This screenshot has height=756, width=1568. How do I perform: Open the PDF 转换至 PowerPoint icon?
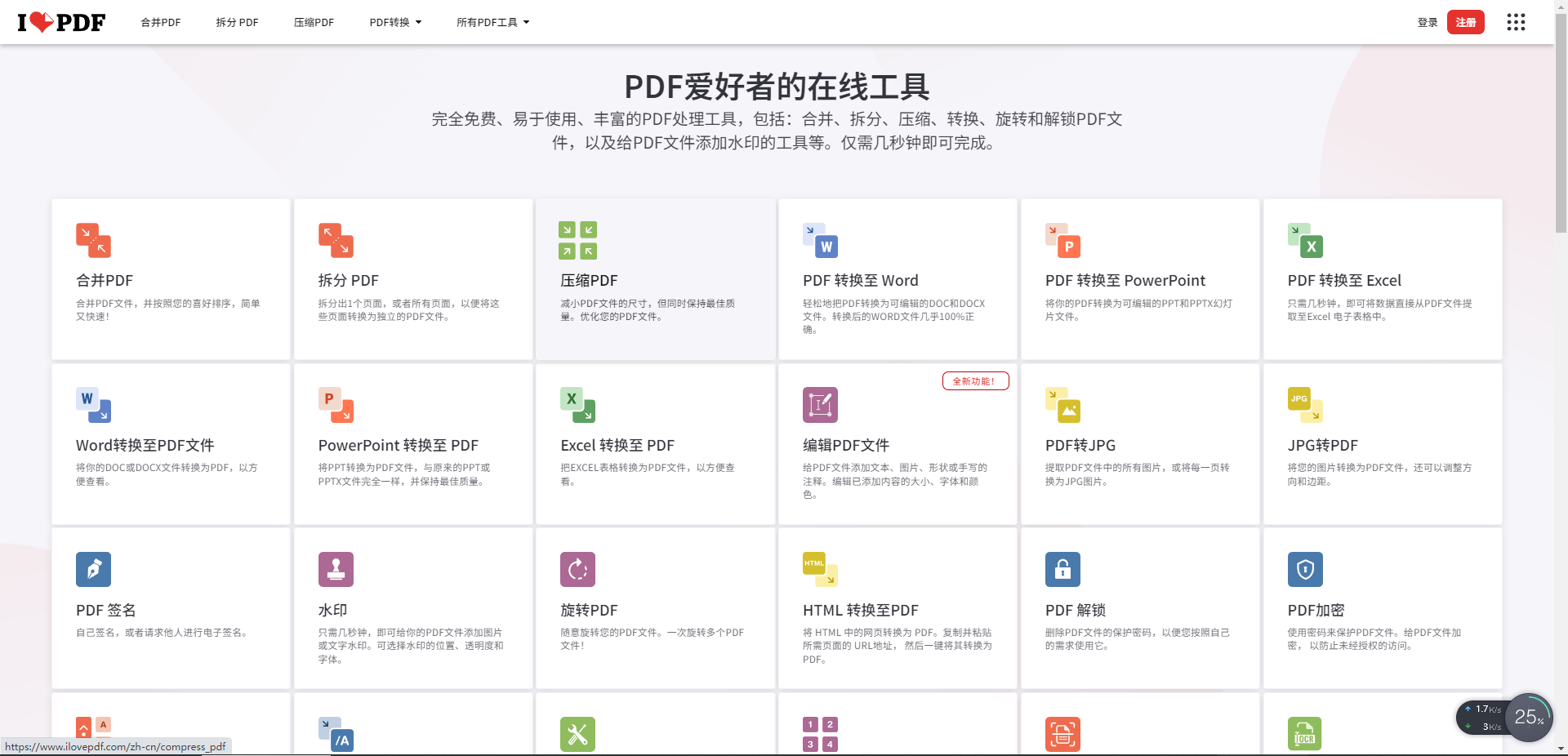[1062, 240]
